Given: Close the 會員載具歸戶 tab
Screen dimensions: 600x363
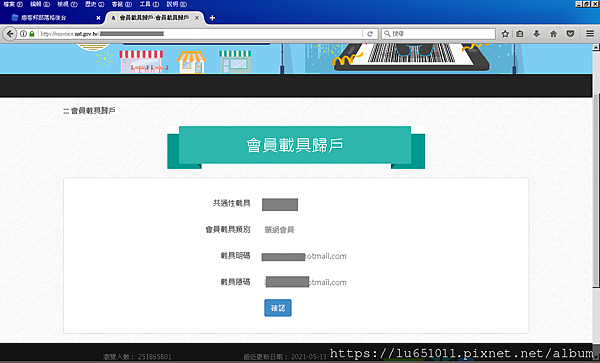Looking at the screenshot, I should [x=197, y=18].
